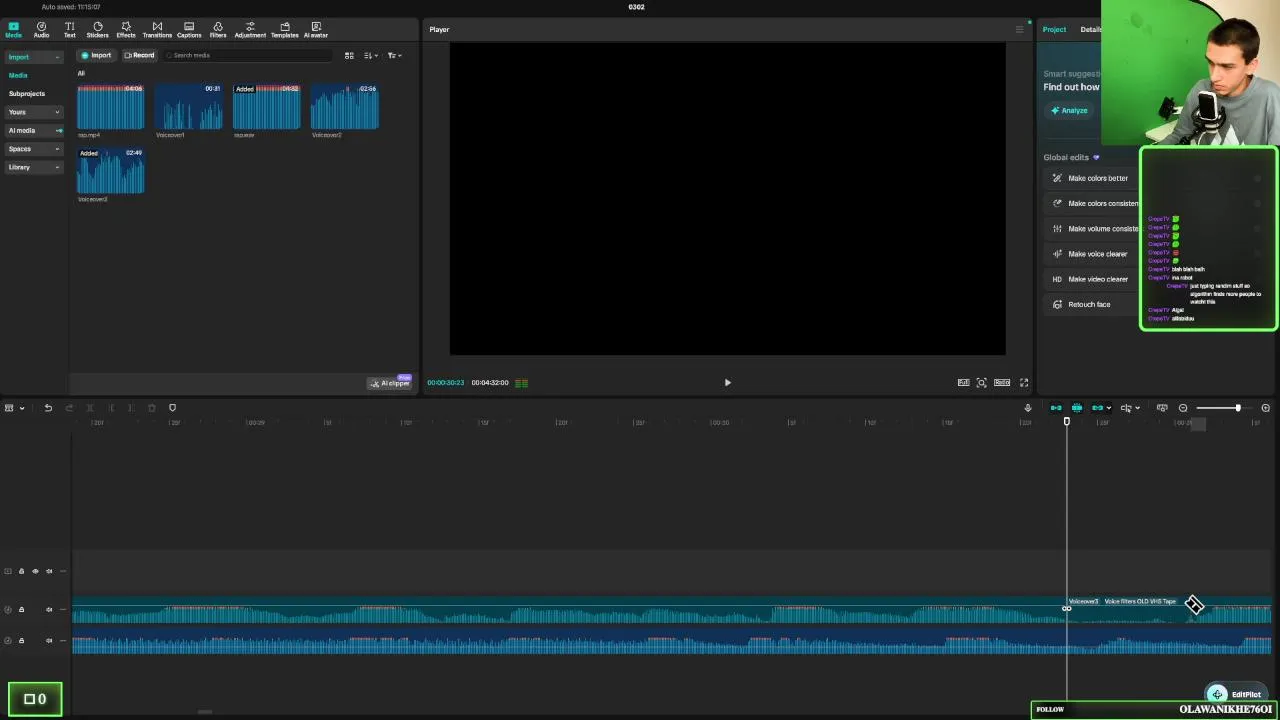Undo the last edit
1280x720 pixels.
pos(48,408)
